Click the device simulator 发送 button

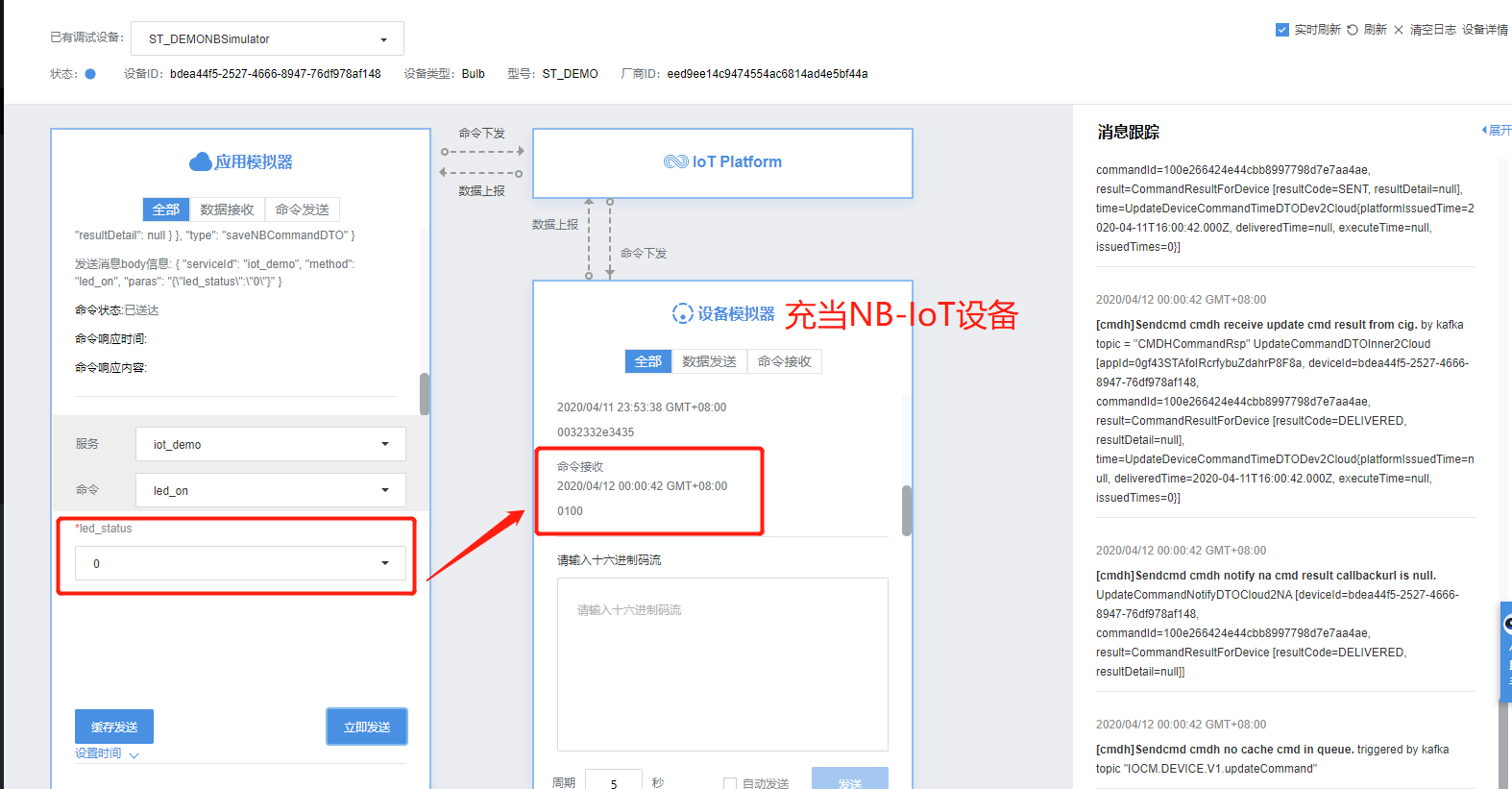pos(850,778)
